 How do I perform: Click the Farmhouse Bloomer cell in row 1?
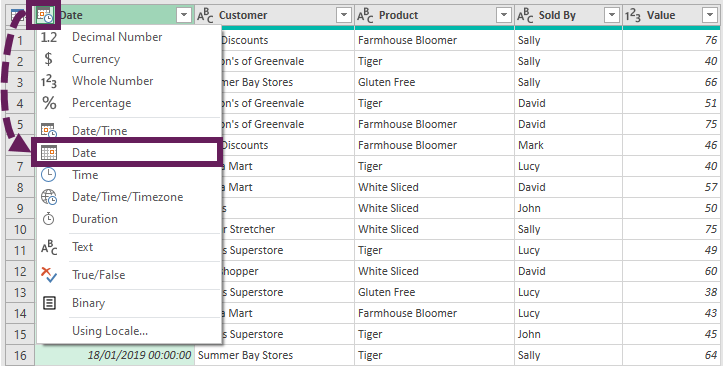pyautogui.click(x=434, y=40)
